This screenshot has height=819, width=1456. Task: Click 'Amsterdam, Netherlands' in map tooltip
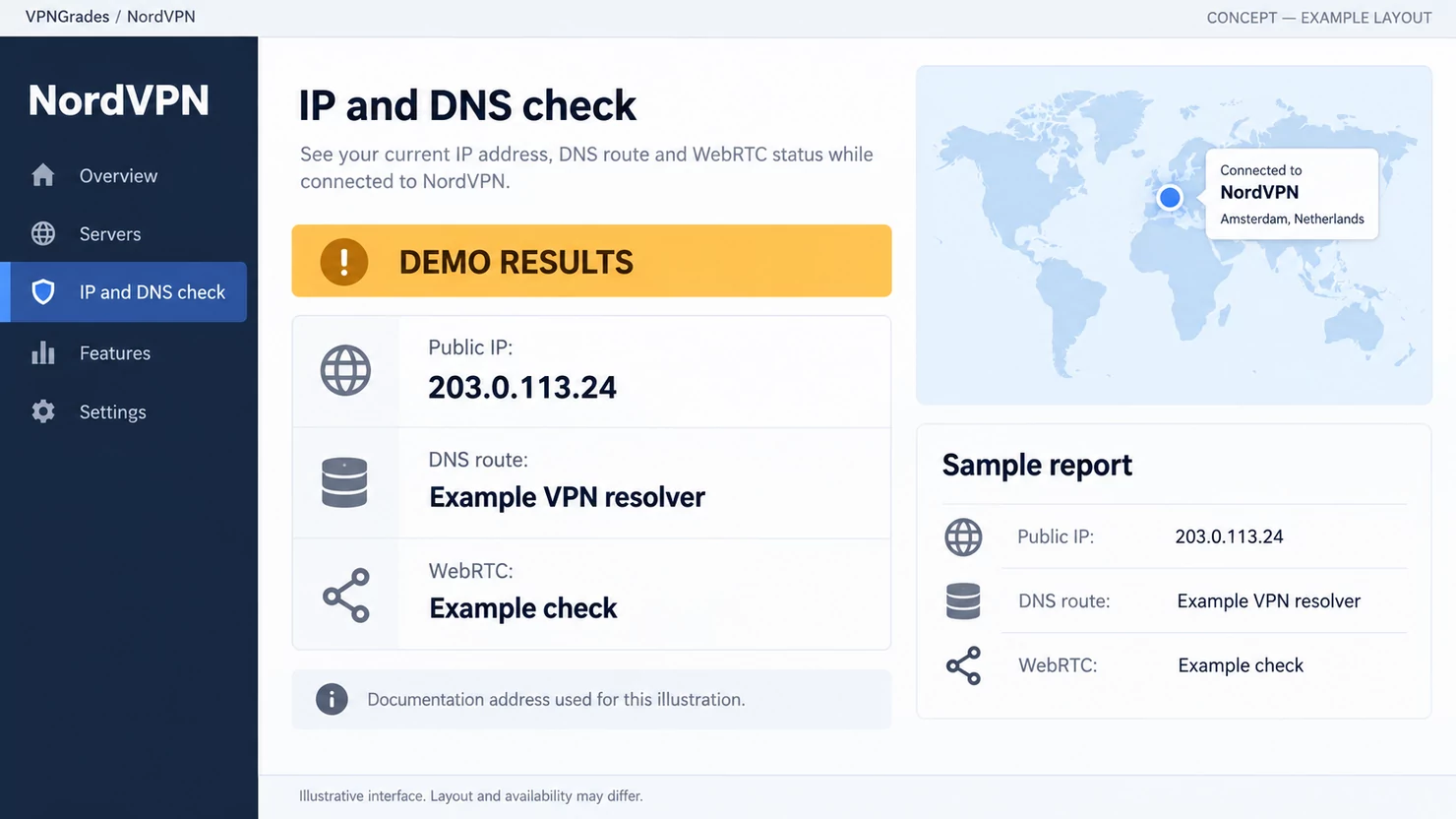[1292, 219]
